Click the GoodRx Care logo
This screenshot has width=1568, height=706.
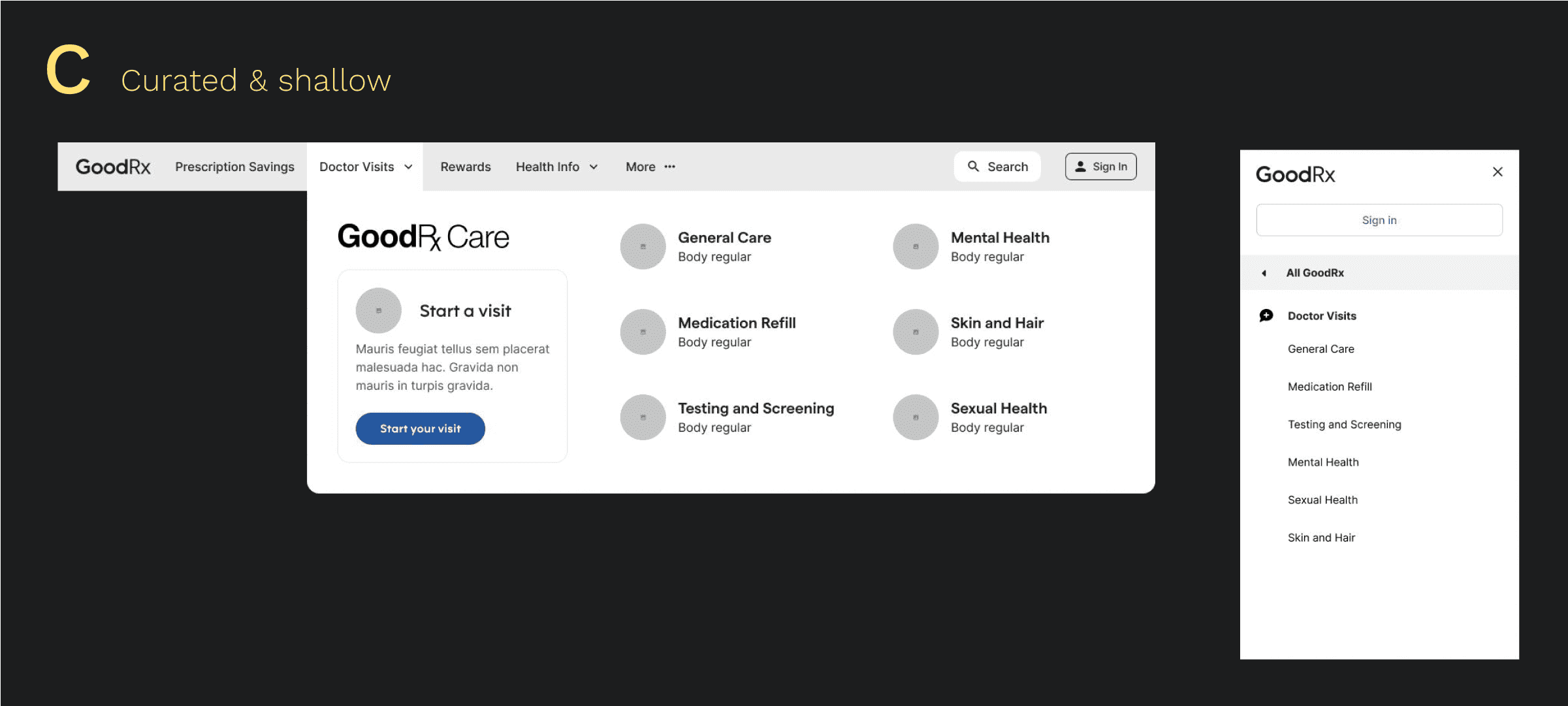point(423,237)
